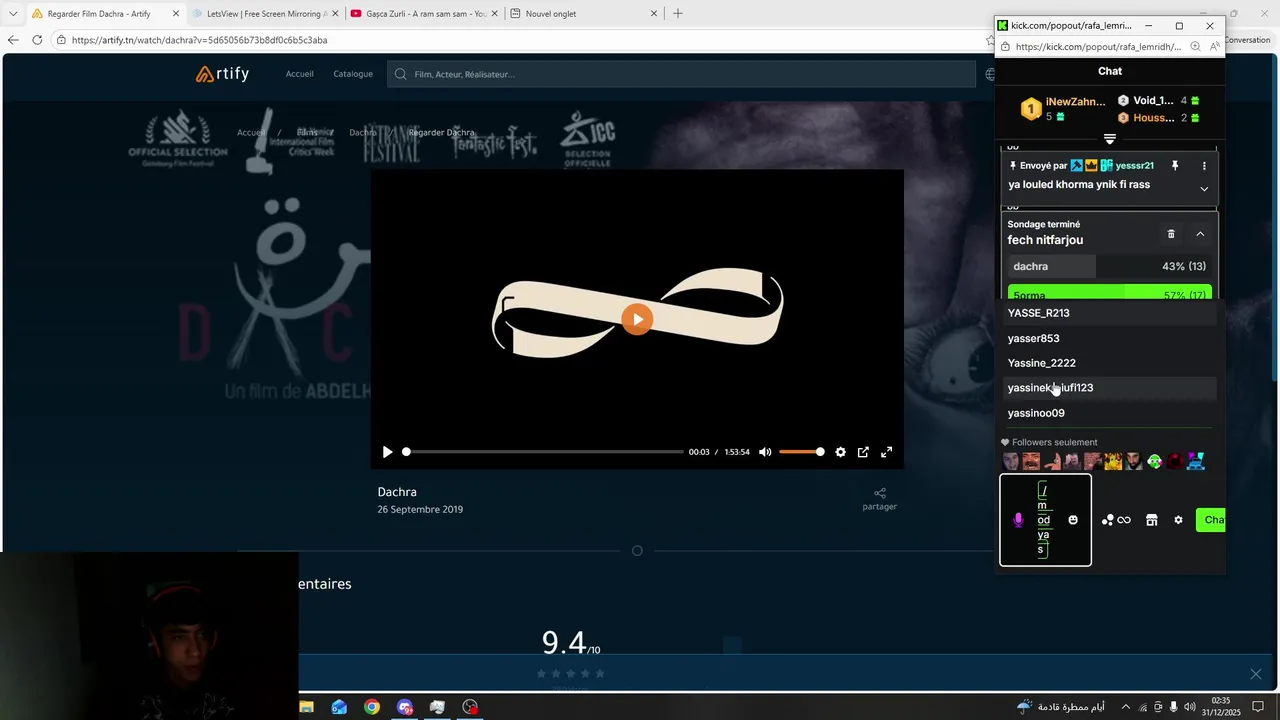
Task: Open the emoji picker smiley icon
Action: pos(1073,520)
